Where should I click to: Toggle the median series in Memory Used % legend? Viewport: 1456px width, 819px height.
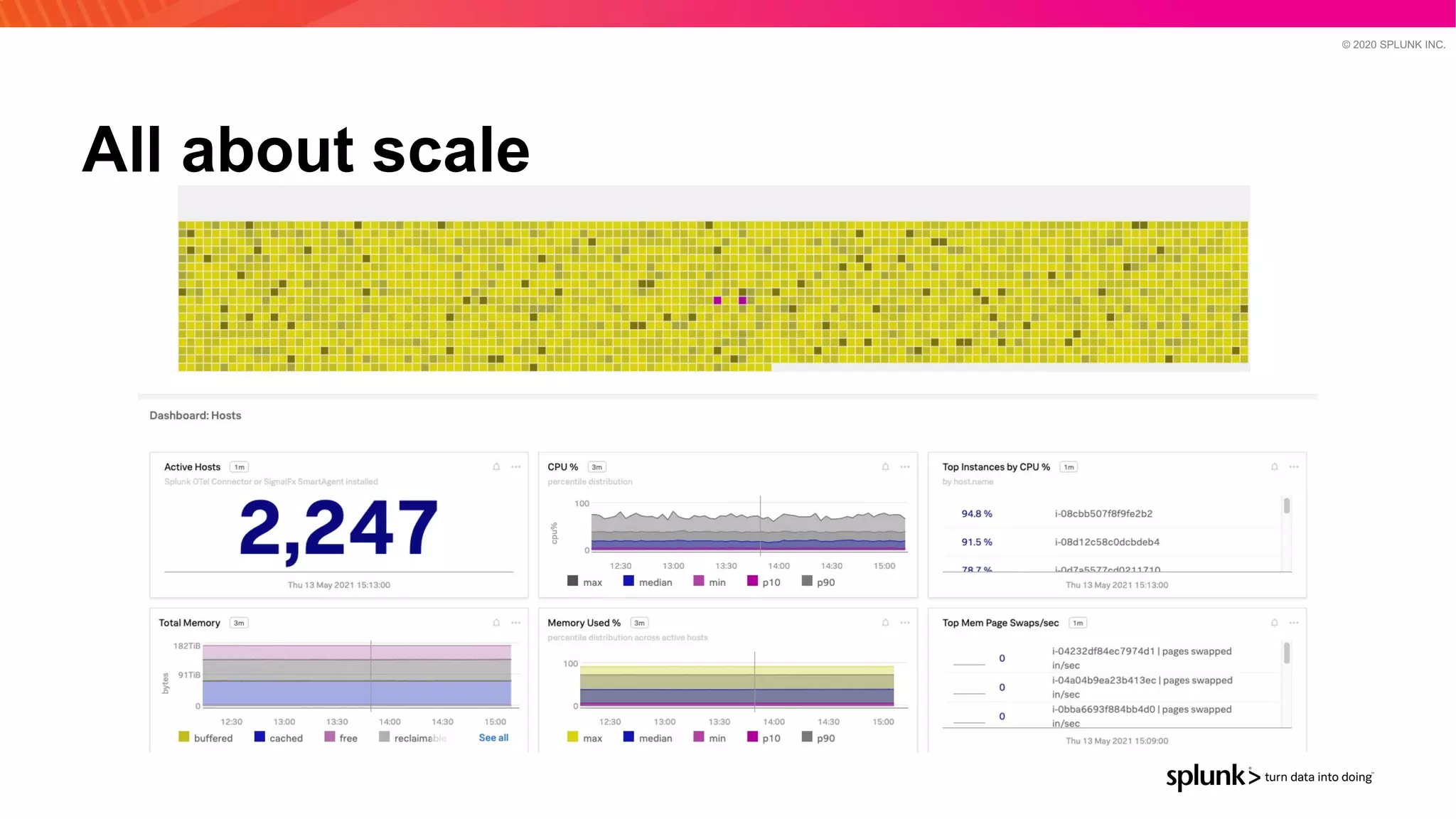(648, 738)
